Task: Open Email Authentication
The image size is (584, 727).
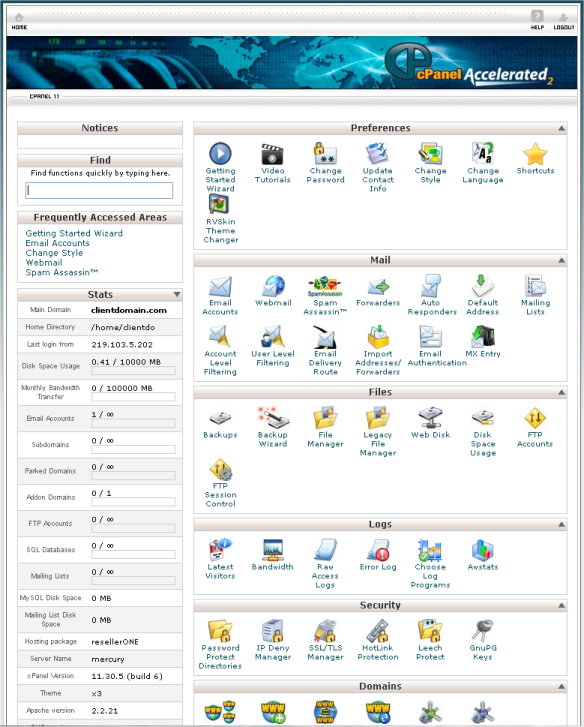Action: tap(430, 337)
